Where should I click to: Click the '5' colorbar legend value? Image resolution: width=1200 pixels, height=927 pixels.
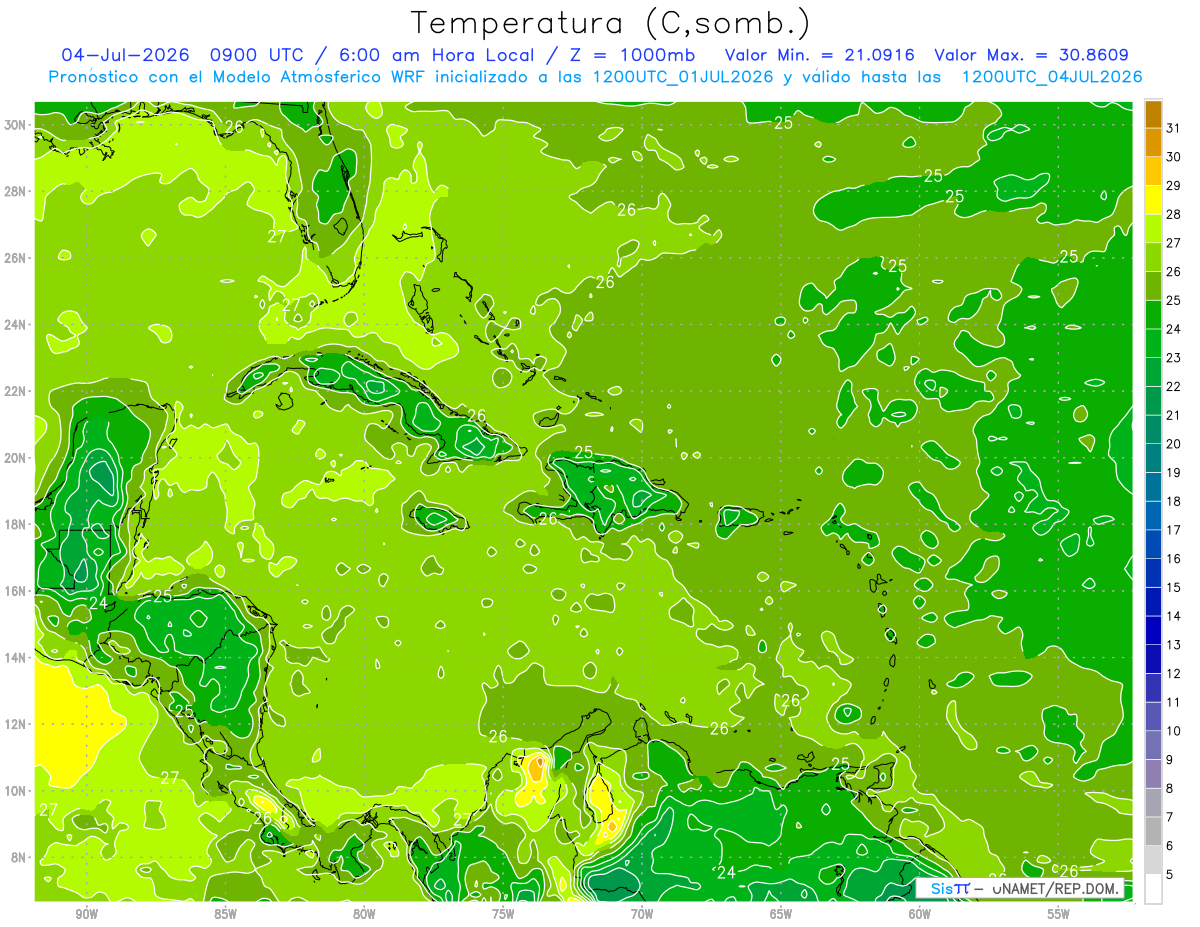[x=1171, y=875]
